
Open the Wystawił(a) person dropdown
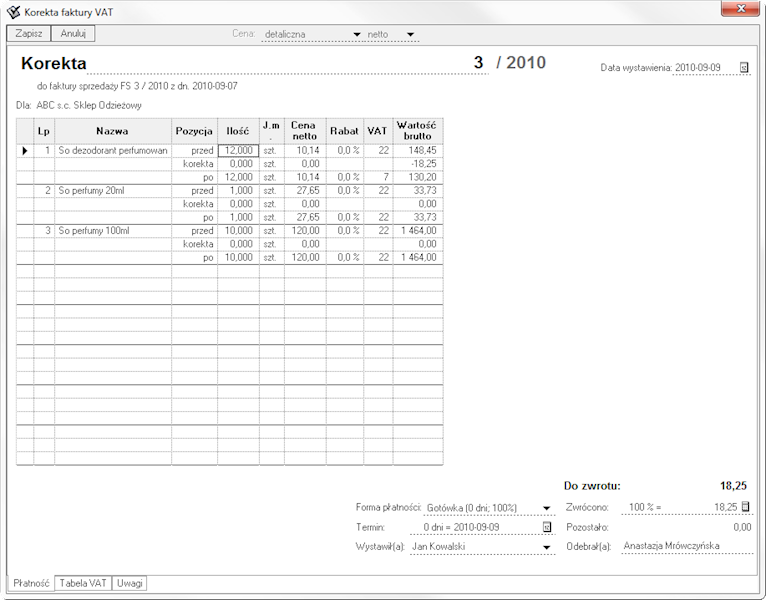547,548
